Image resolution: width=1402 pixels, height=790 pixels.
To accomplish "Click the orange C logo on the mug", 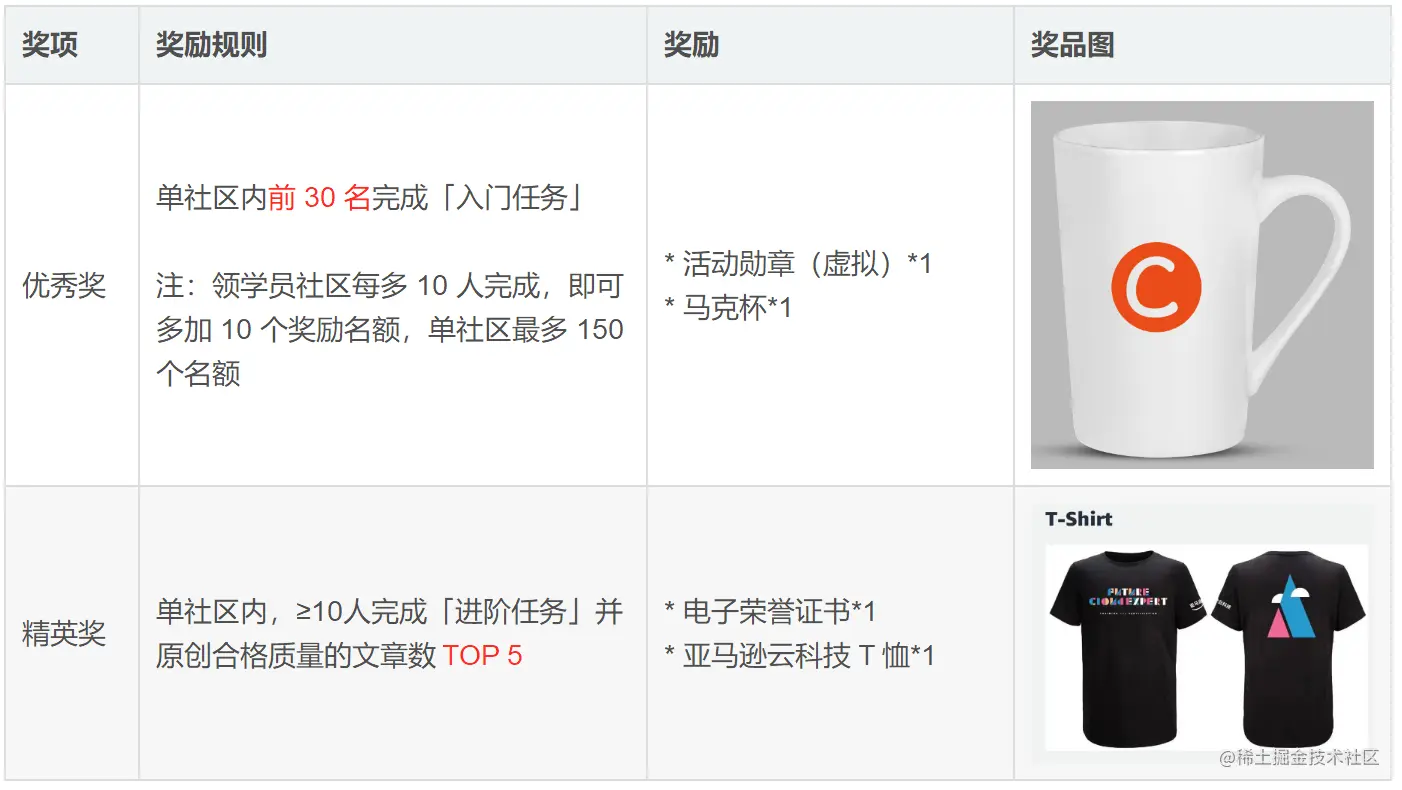I will pyautogui.click(x=1156, y=286).
